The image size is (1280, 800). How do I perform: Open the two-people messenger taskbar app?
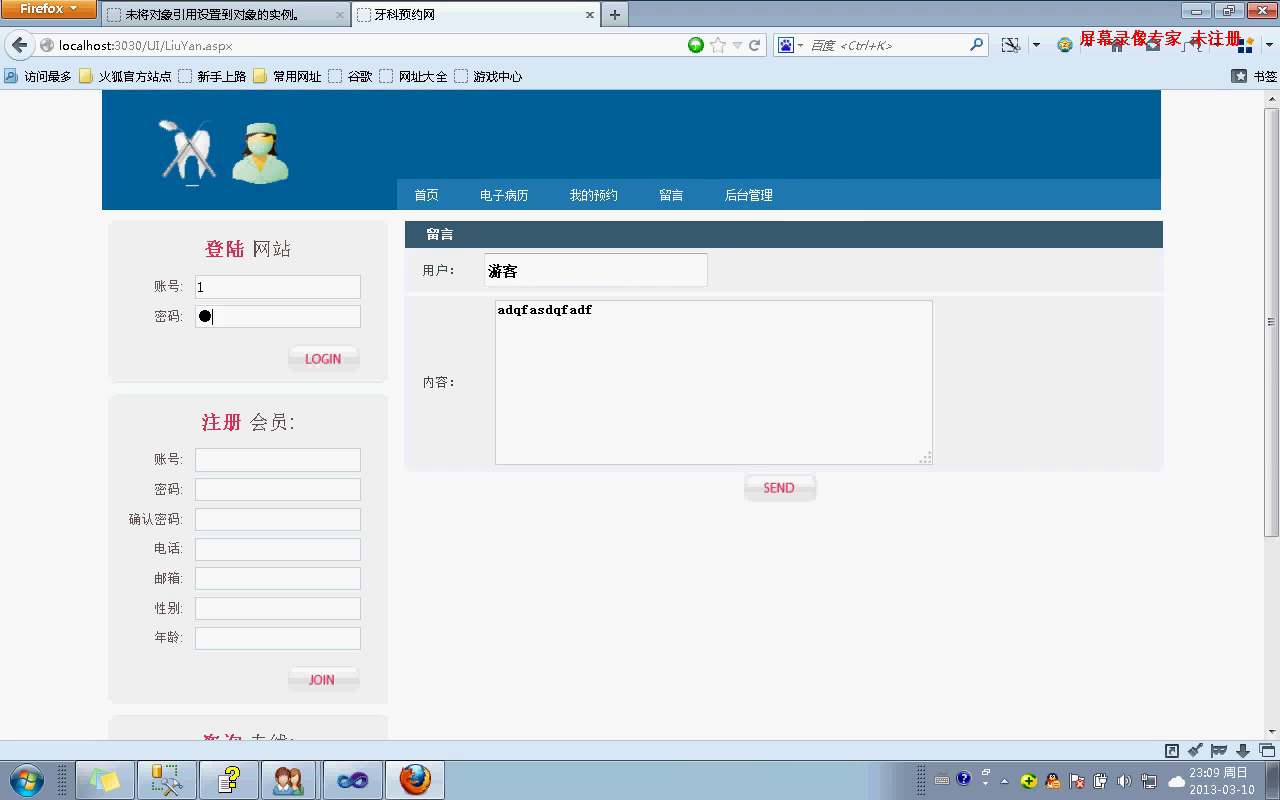point(289,780)
